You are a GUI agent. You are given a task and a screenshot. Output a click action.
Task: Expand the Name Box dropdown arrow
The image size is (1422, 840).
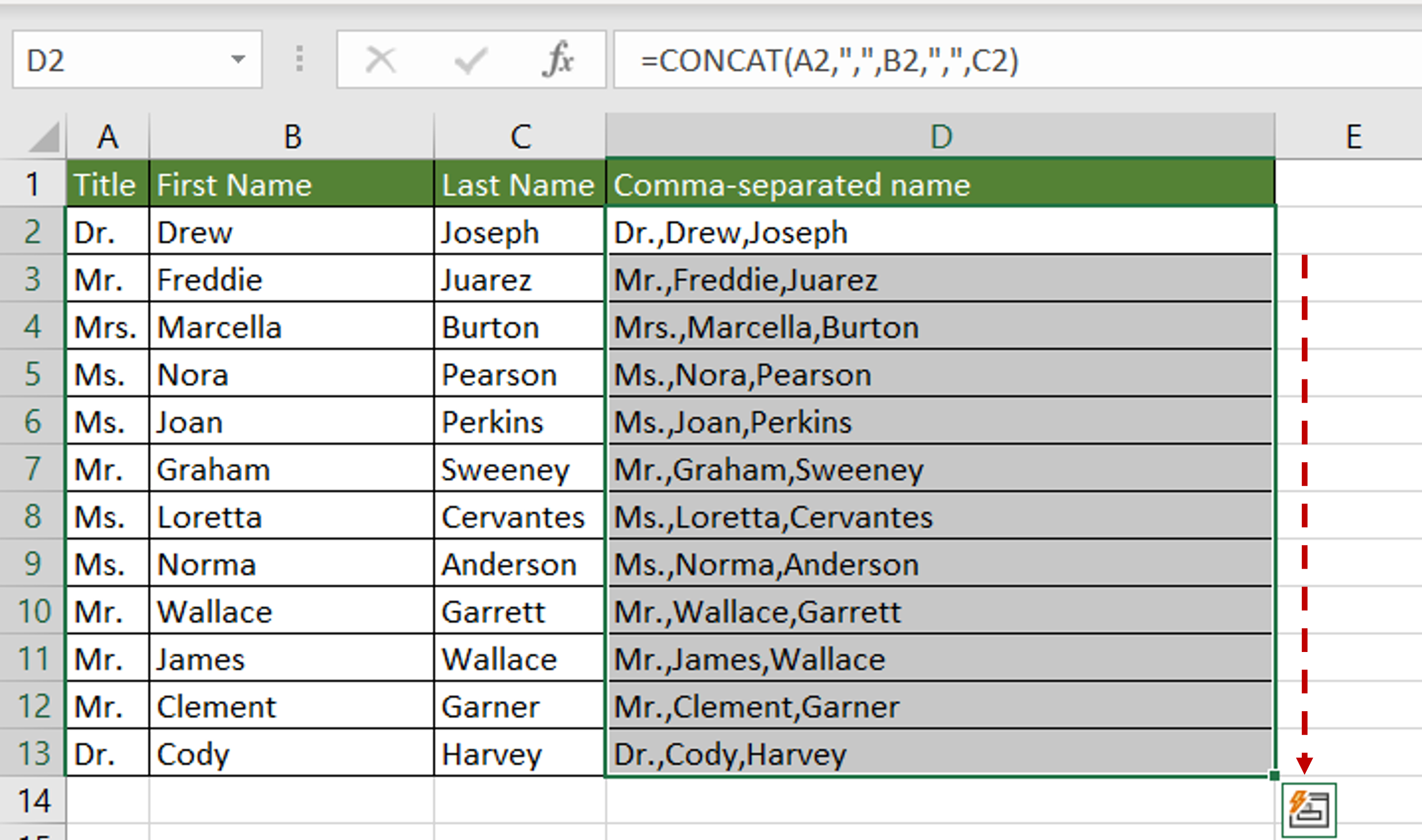pos(238,59)
